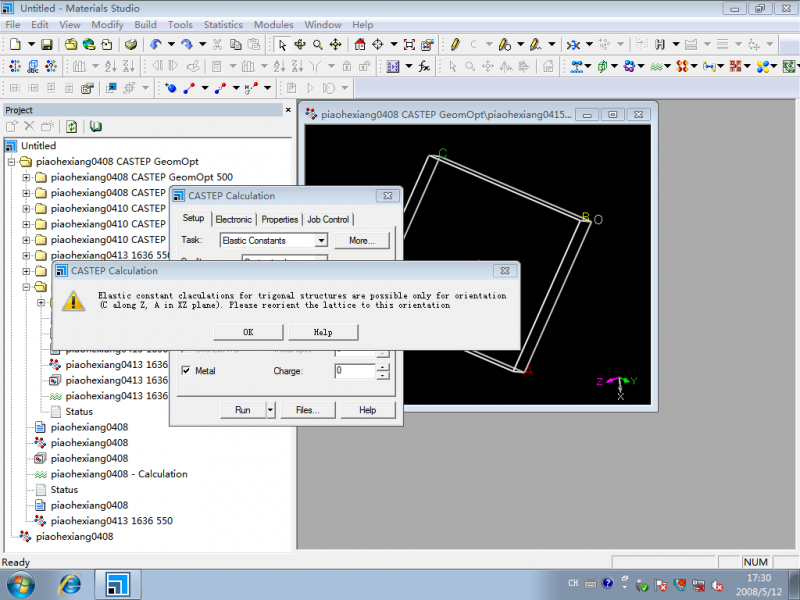Toggle the Metal checkbox
The image size is (800, 600).
[187, 371]
